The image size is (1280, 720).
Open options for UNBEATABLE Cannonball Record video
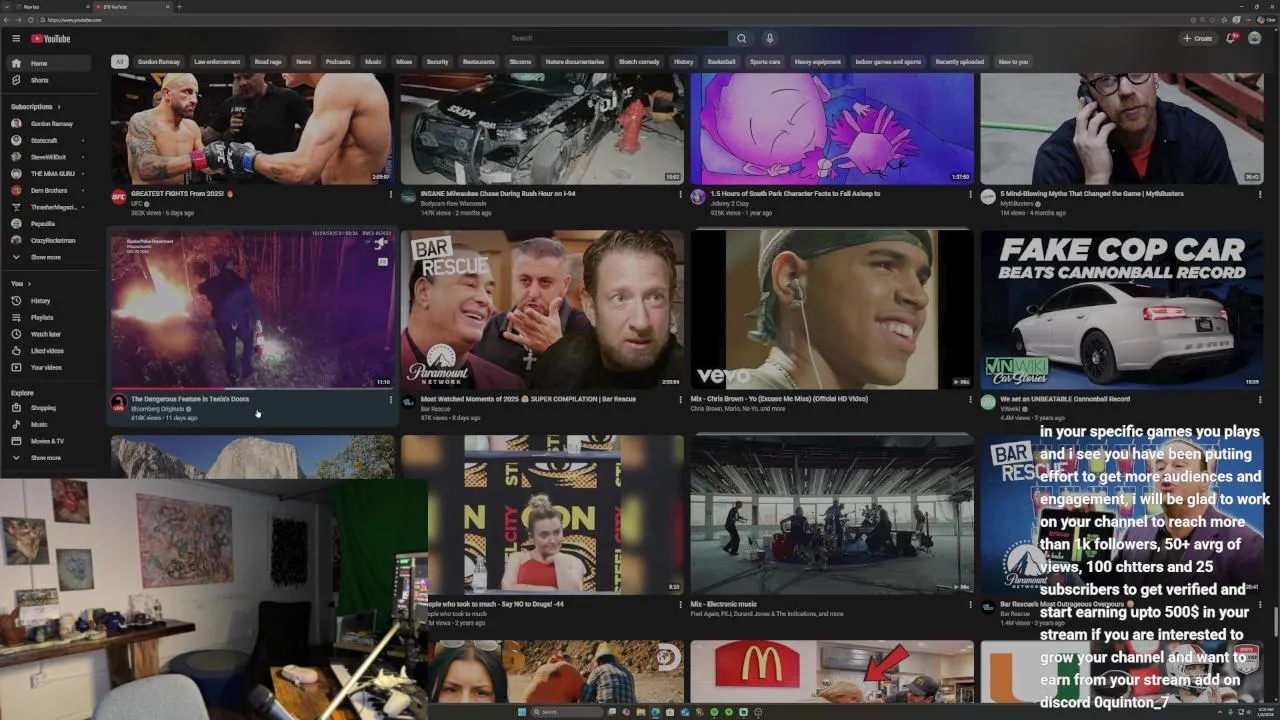coord(1258,399)
